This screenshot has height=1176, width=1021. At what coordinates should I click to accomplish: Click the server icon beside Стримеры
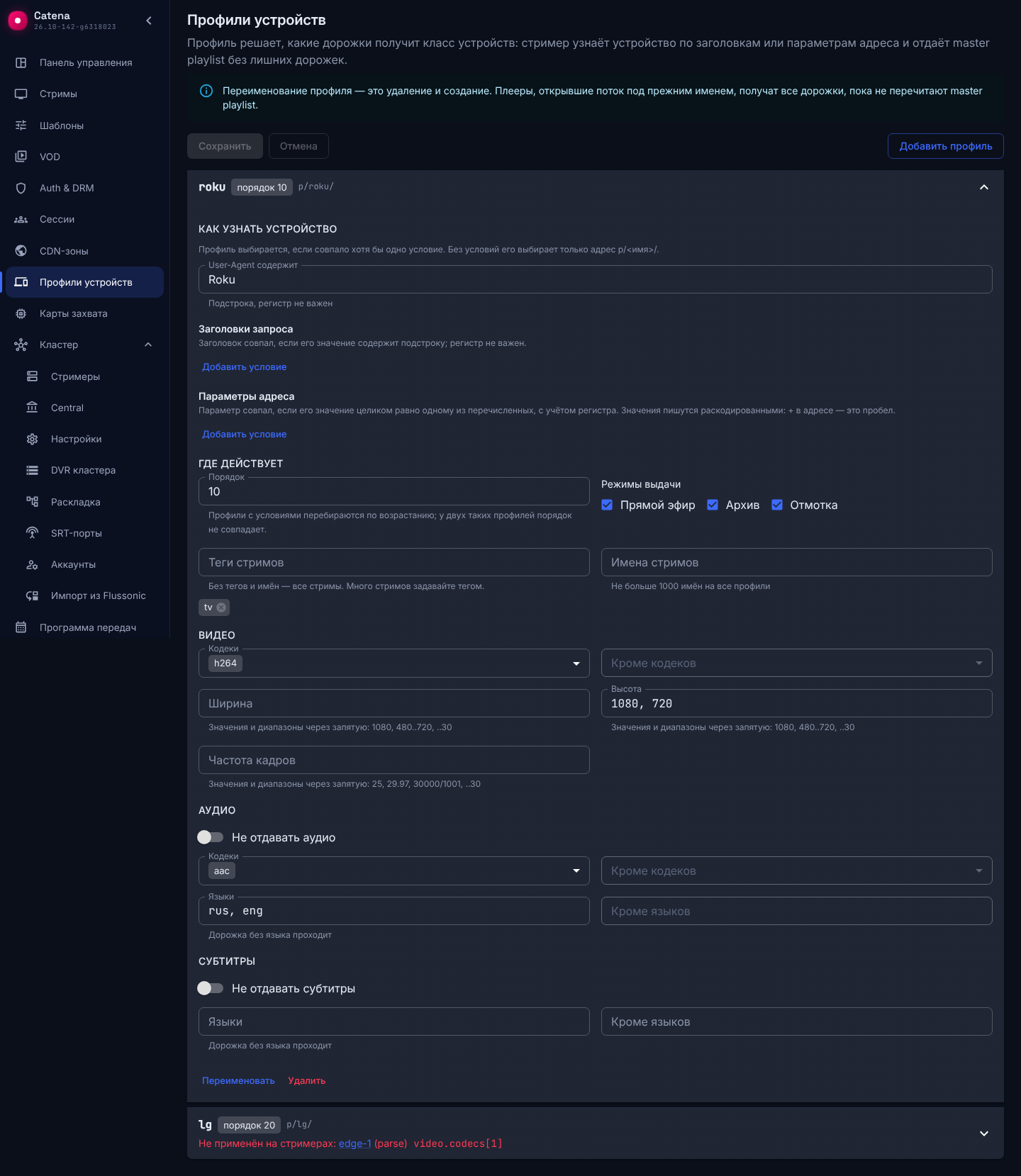pos(33,376)
